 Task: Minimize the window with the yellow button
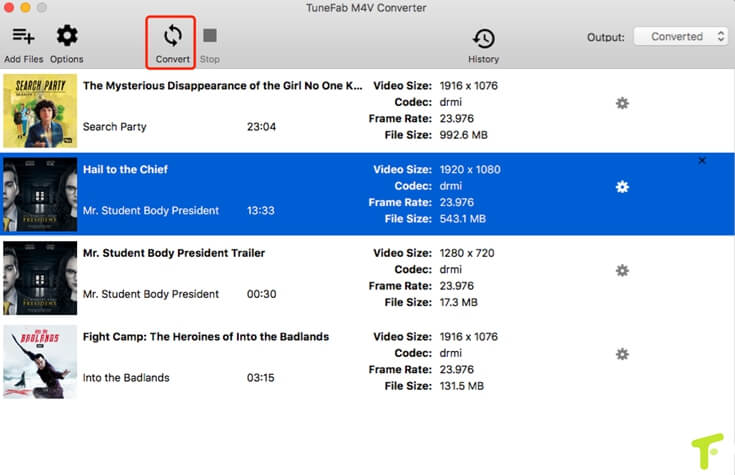(25, 7)
